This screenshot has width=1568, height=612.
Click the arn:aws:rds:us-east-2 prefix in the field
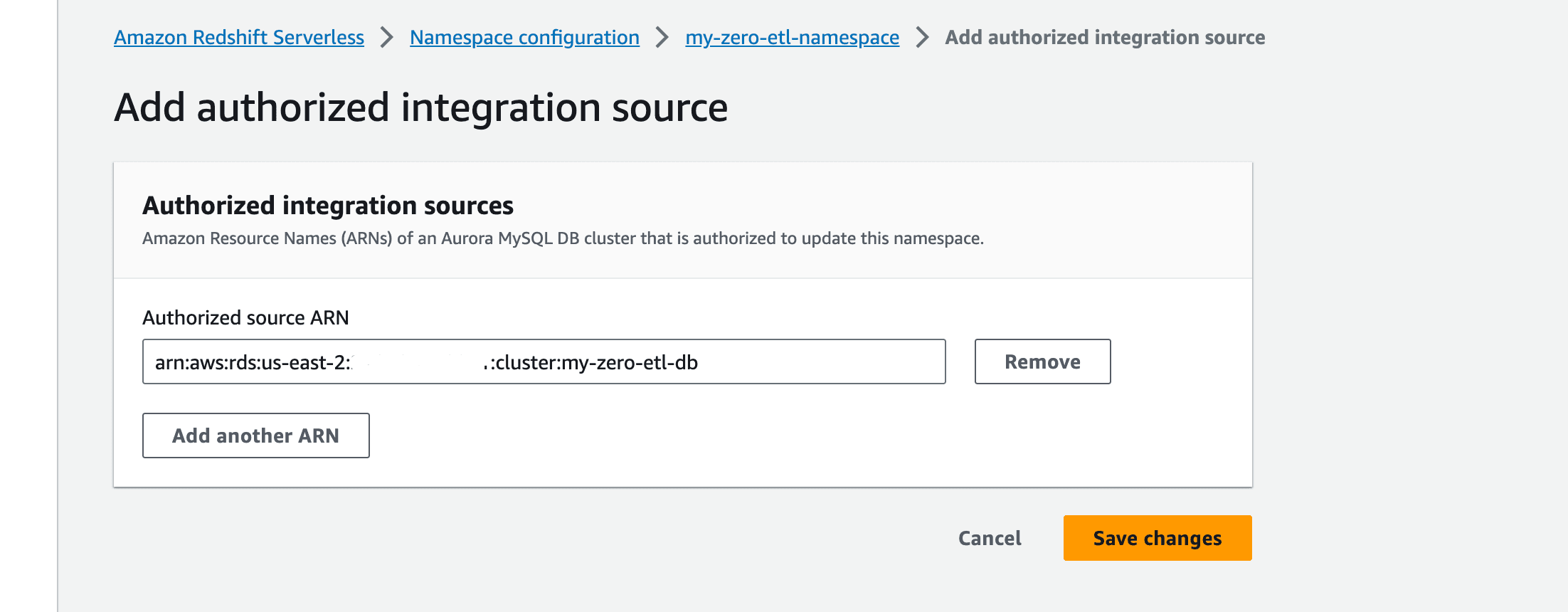click(253, 362)
